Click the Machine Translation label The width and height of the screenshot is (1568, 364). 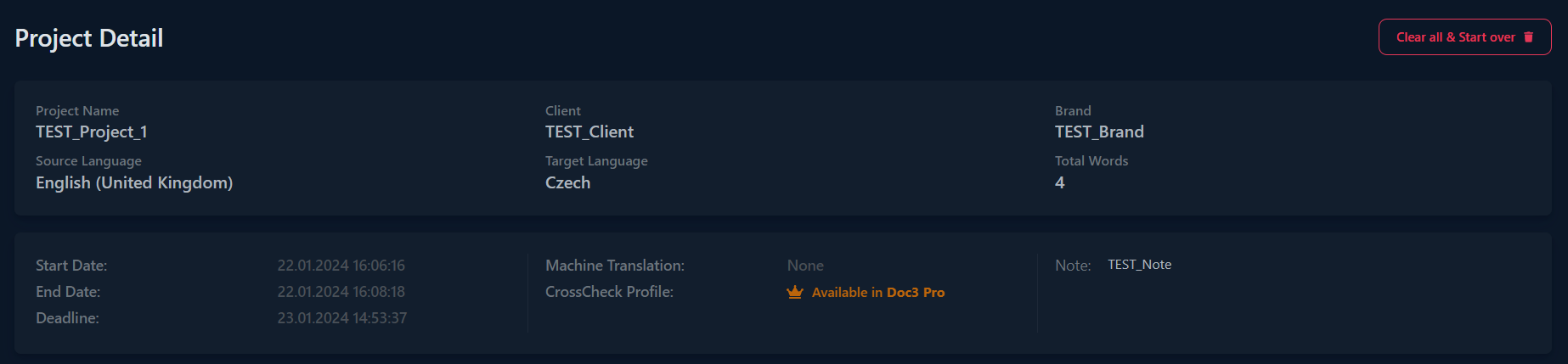614,266
